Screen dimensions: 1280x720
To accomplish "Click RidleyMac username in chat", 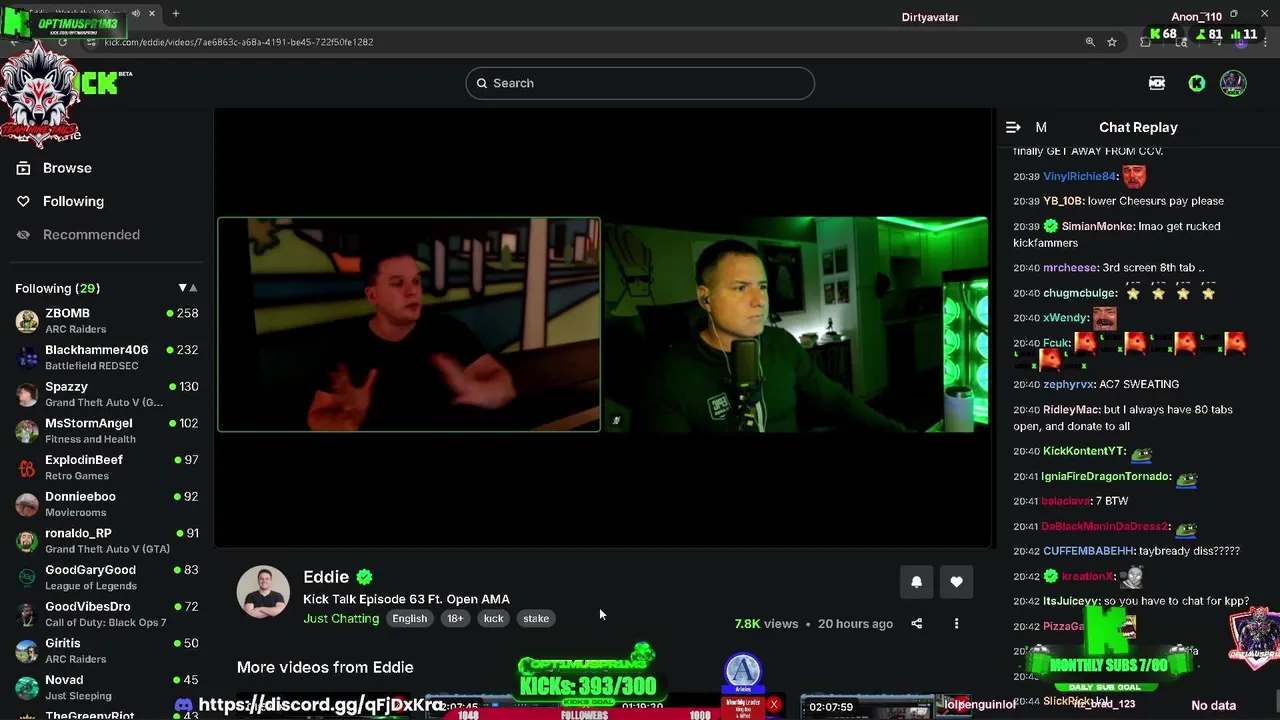I will pyautogui.click(x=1072, y=409).
